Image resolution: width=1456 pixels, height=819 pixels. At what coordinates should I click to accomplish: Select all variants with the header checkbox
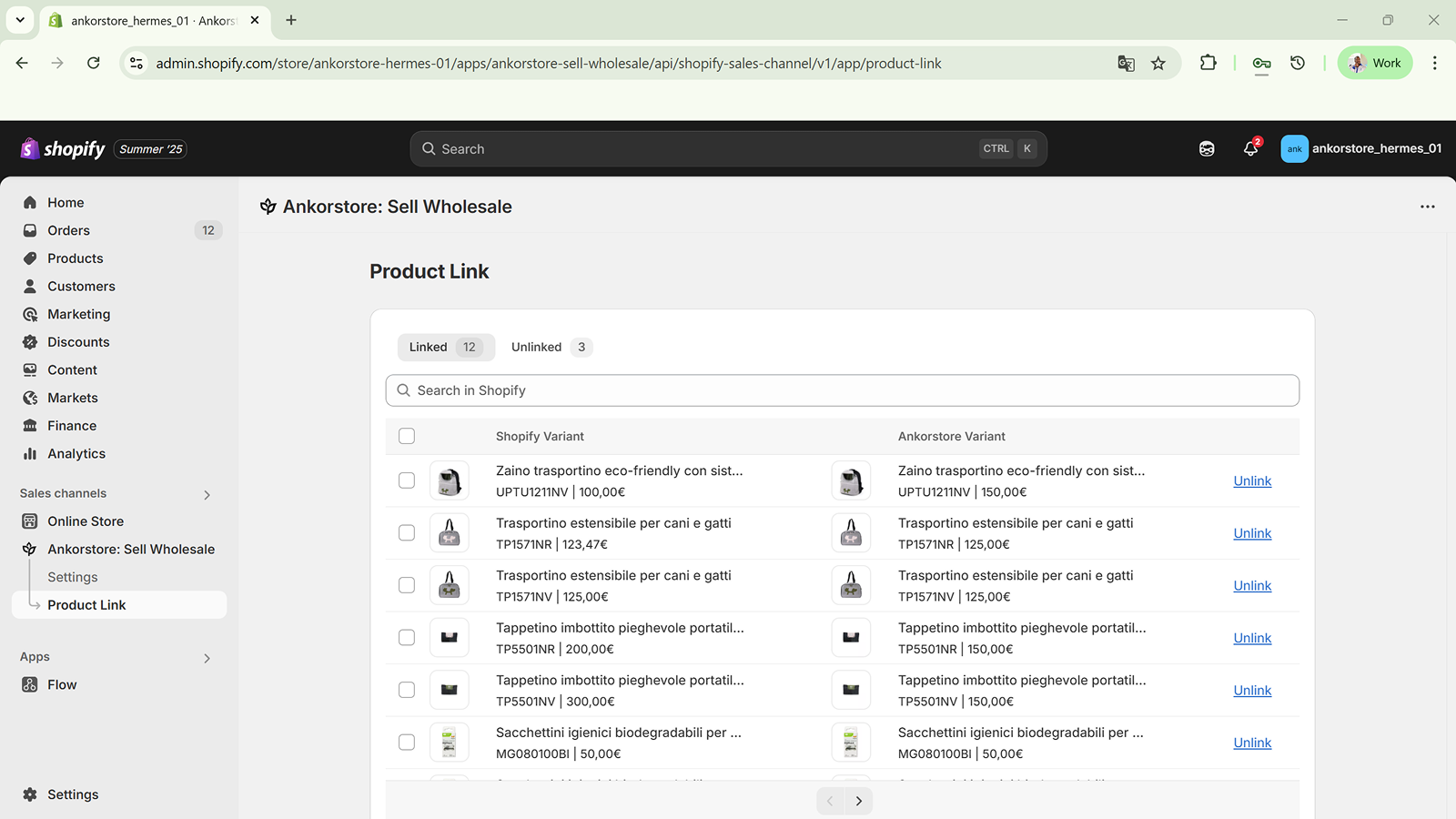[406, 436]
